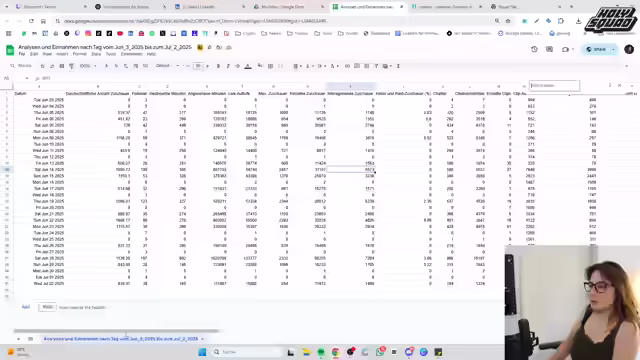Open the fill color picker
Viewport: 640px width, 360px height.
pos(260,66)
